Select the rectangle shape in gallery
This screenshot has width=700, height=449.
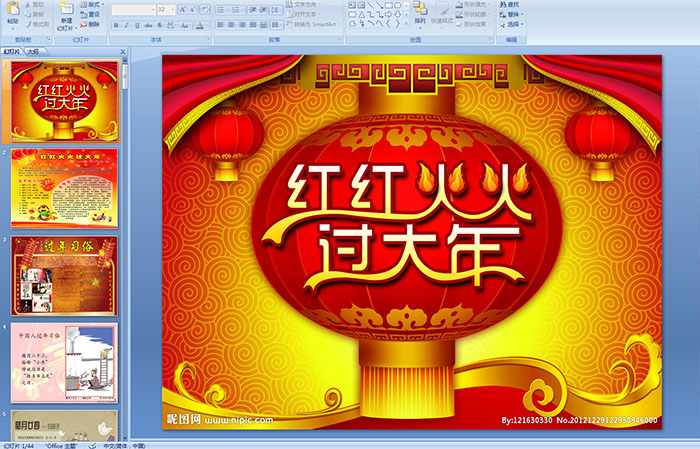[389, 5]
